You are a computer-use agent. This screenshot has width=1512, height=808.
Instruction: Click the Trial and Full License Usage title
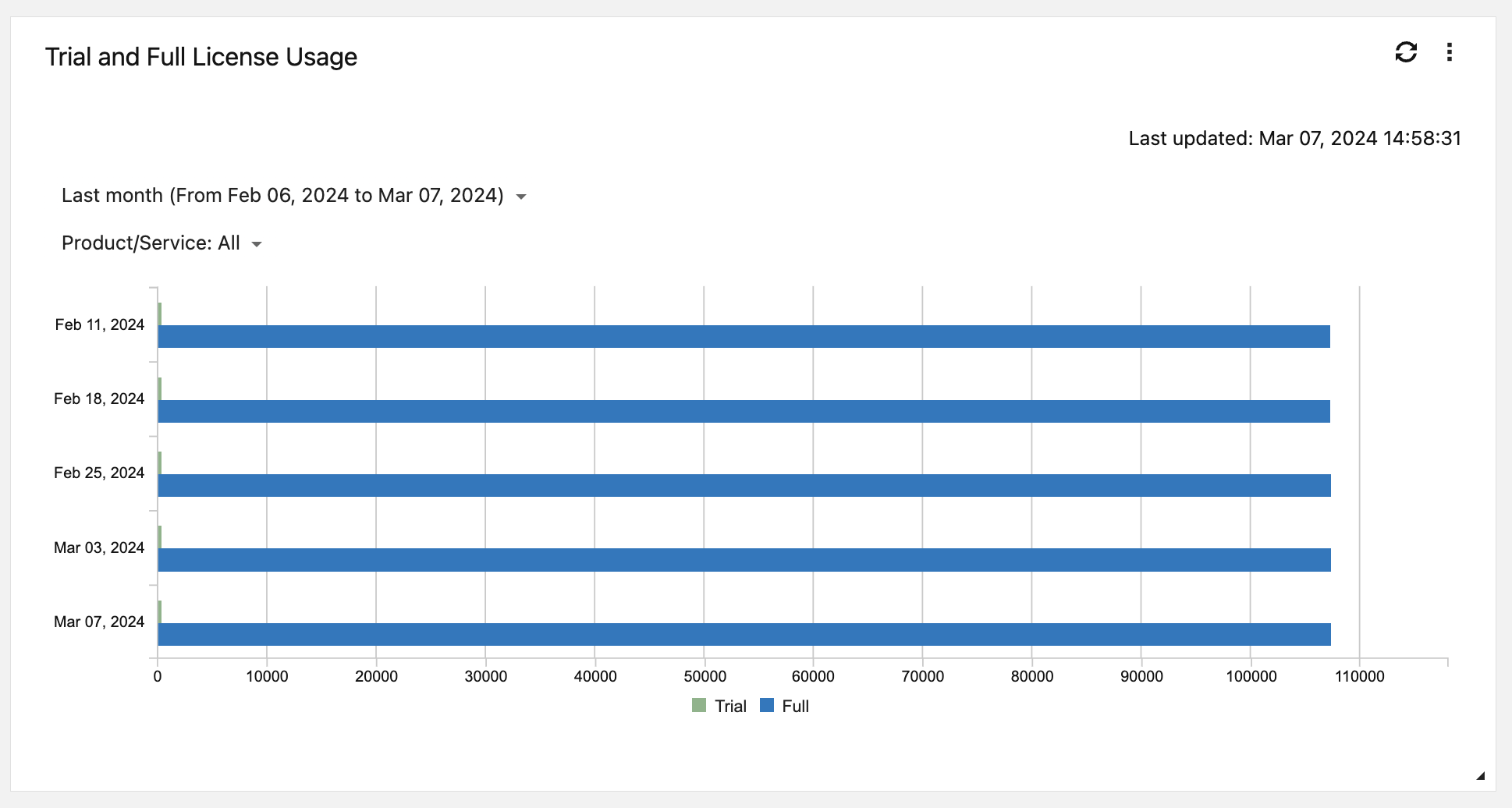point(201,57)
